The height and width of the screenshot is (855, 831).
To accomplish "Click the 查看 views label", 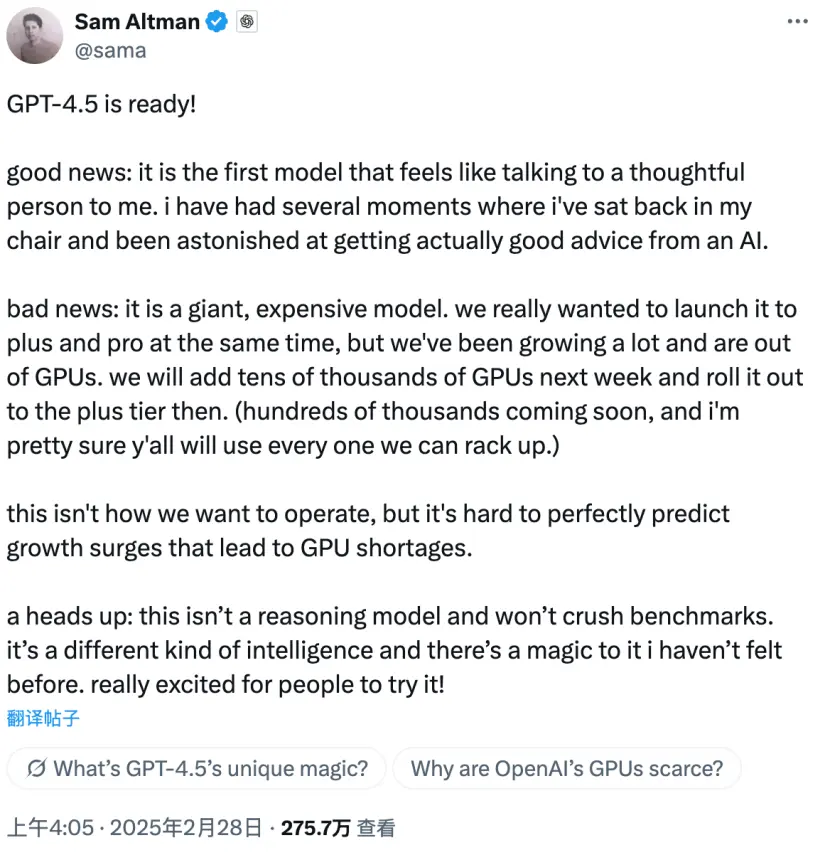I will click(377, 828).
